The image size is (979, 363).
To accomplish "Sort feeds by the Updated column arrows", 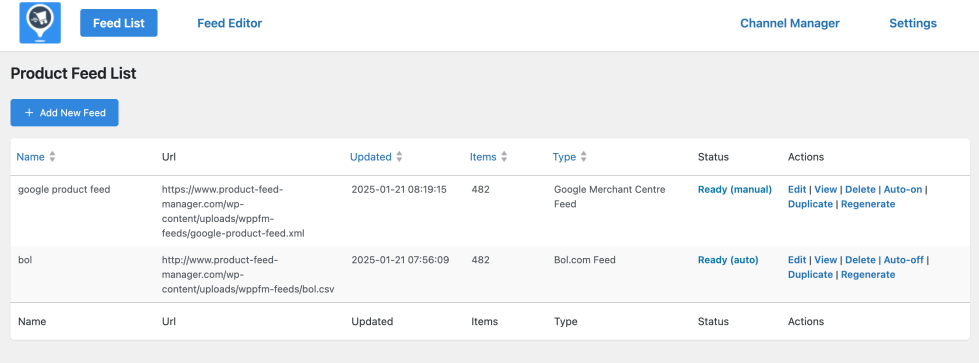I will (399, 157).
